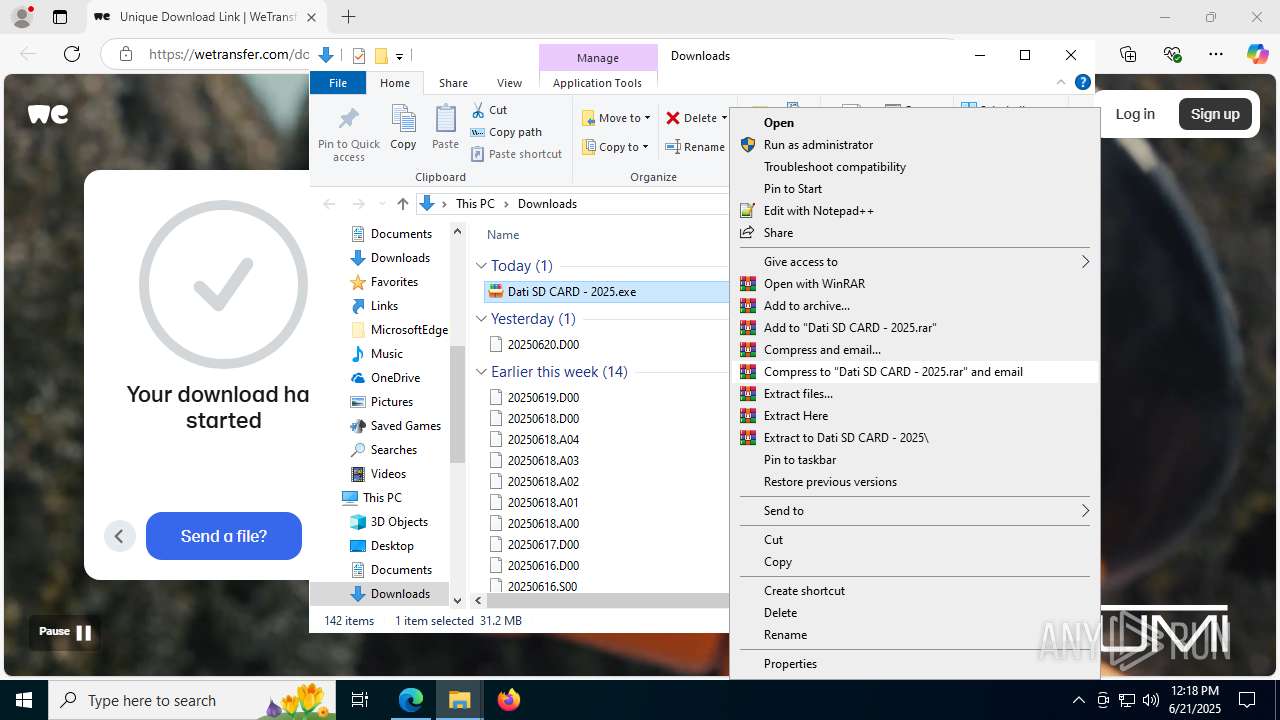The width and height of the screenshot is (1280, 720).
Task: Open Windows Start menu
Action: point(24,700)
